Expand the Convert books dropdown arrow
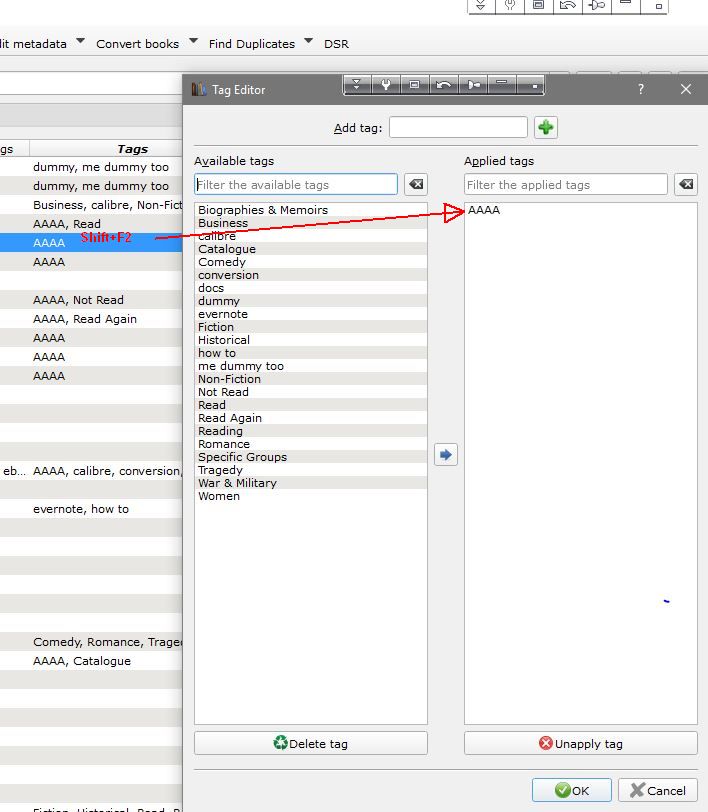Screen dimensions: 708x812 pyautogui.click(x=193, y=40)
